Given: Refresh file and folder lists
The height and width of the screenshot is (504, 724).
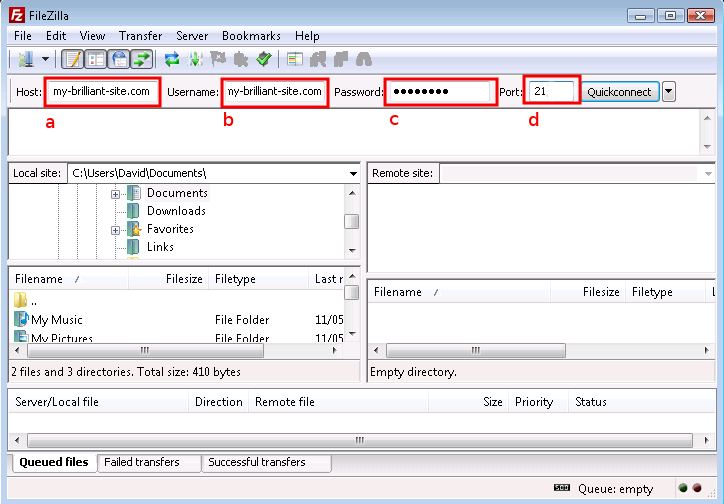Looking at the screenshot, I should tap(172, 59).
